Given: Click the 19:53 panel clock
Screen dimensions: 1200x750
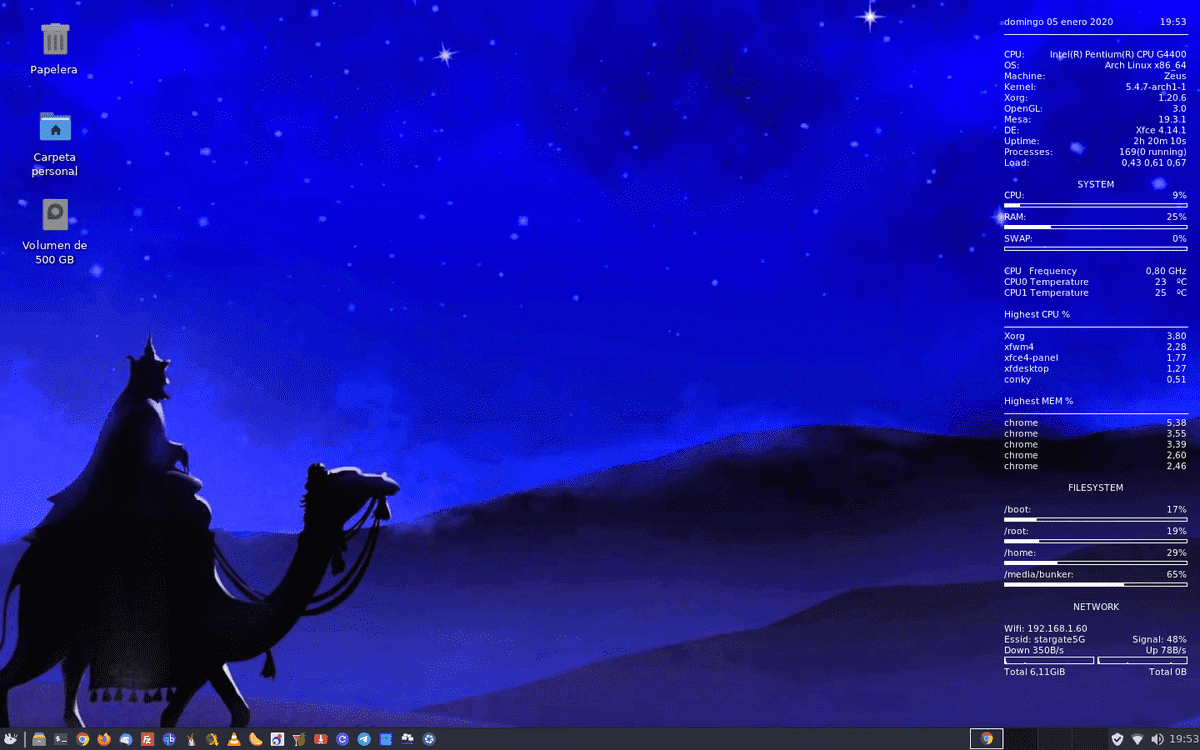Looking at the screenshot, I should click(x=1183, y=739).
